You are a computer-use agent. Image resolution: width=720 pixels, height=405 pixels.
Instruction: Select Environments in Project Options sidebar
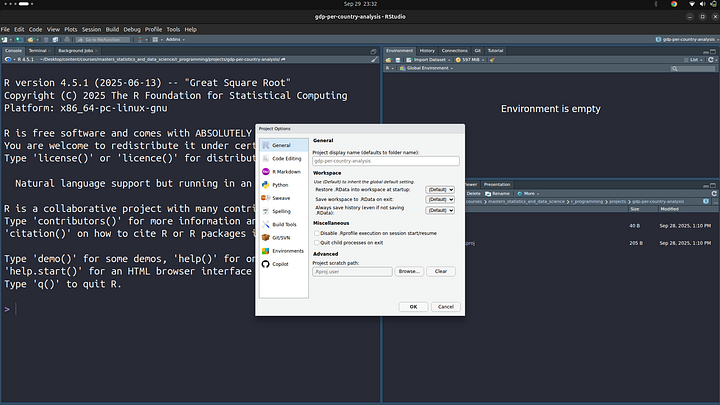click(x=284, y=251)
